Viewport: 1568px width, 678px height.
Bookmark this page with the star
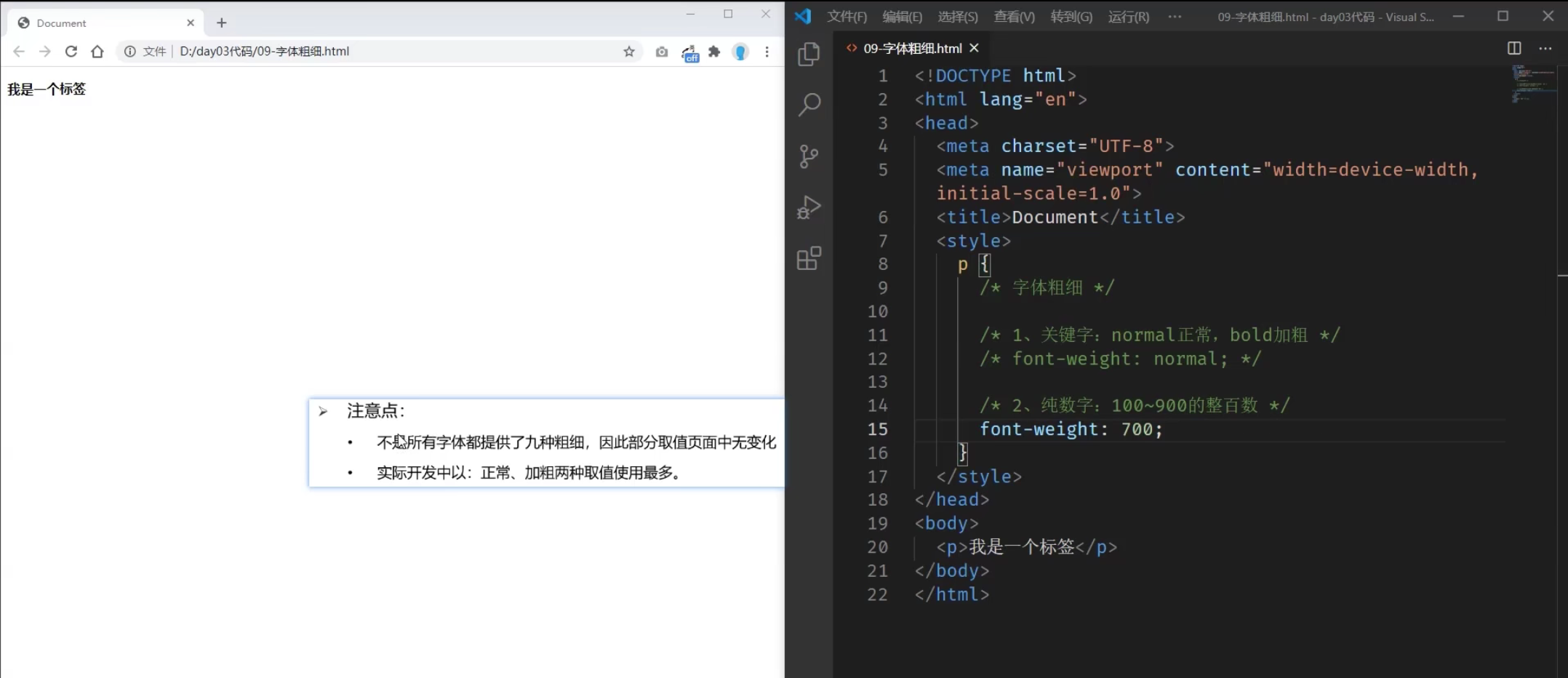tap(629, 52)
